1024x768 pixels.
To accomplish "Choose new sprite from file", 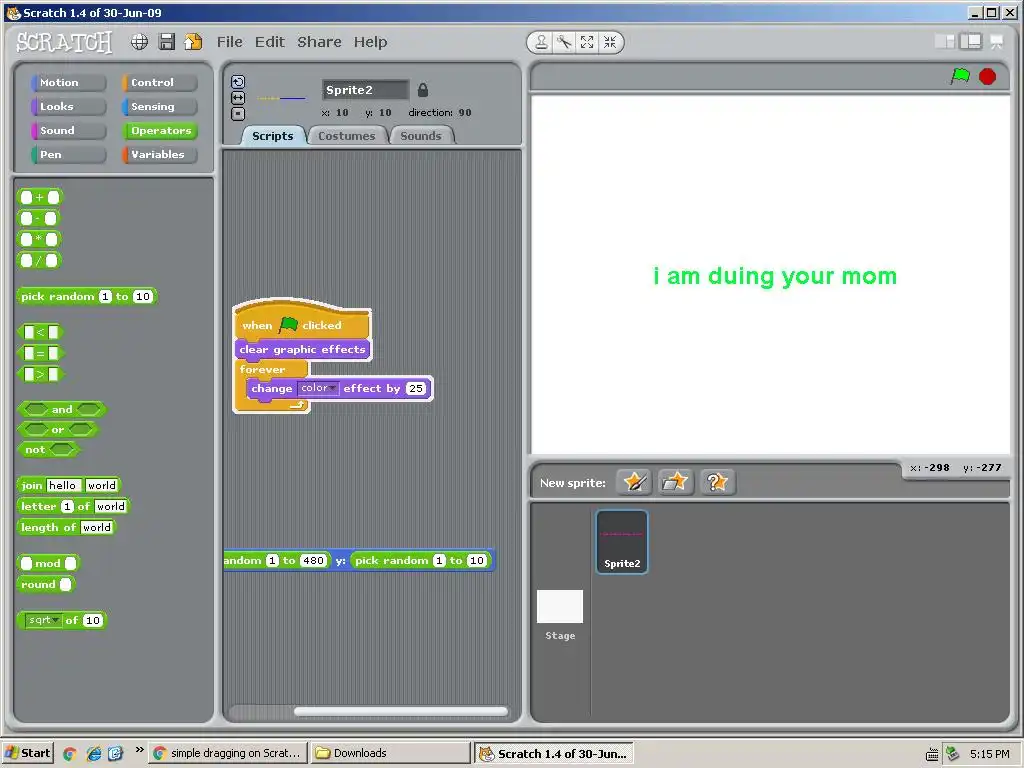I will tap(675, 482).
